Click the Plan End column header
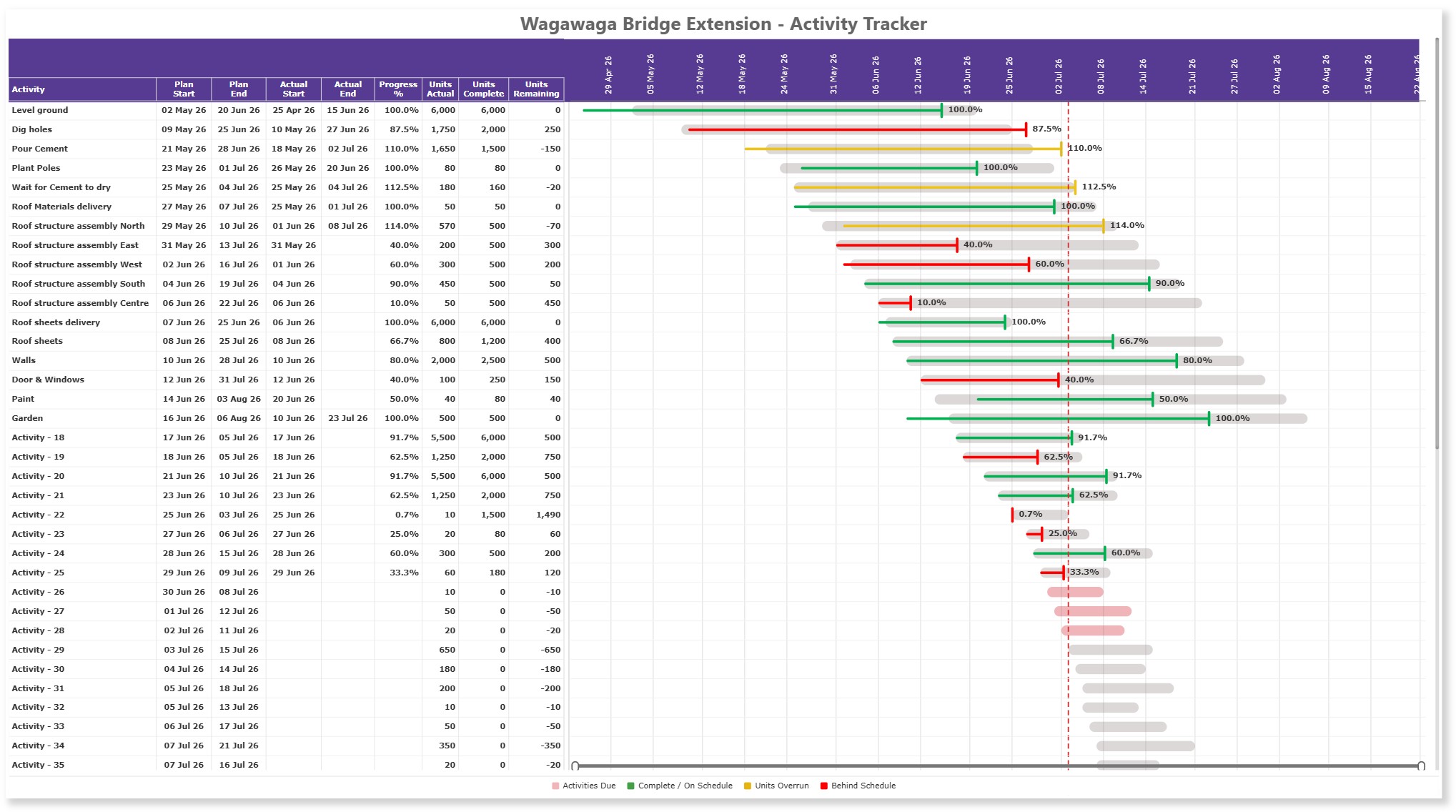The image size is (1456, 812). tap(239, 89)
